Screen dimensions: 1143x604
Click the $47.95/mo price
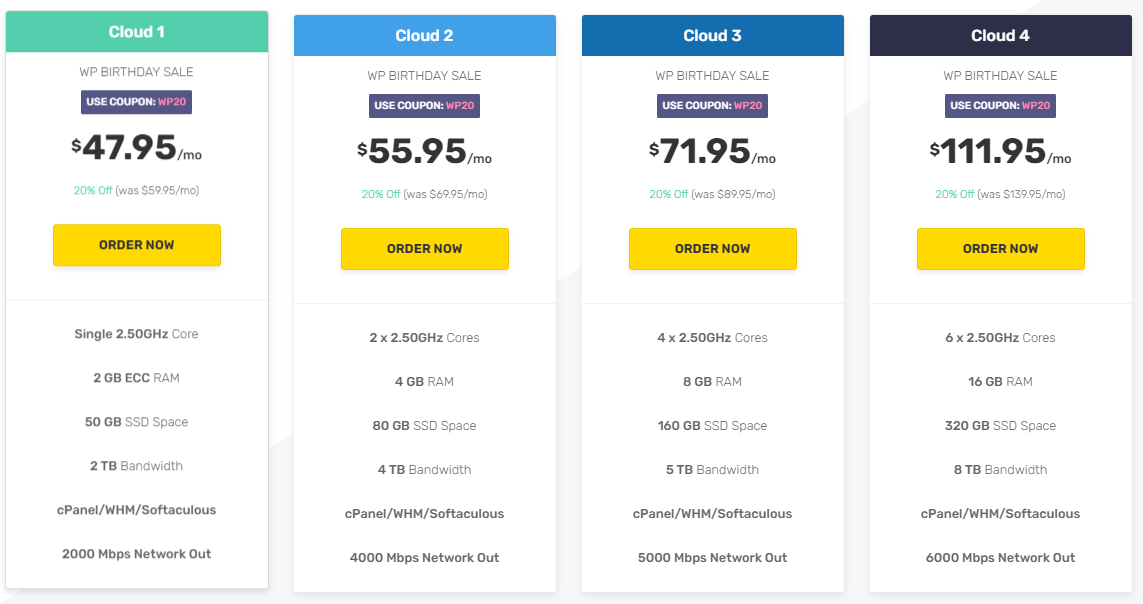pos(137,148)
